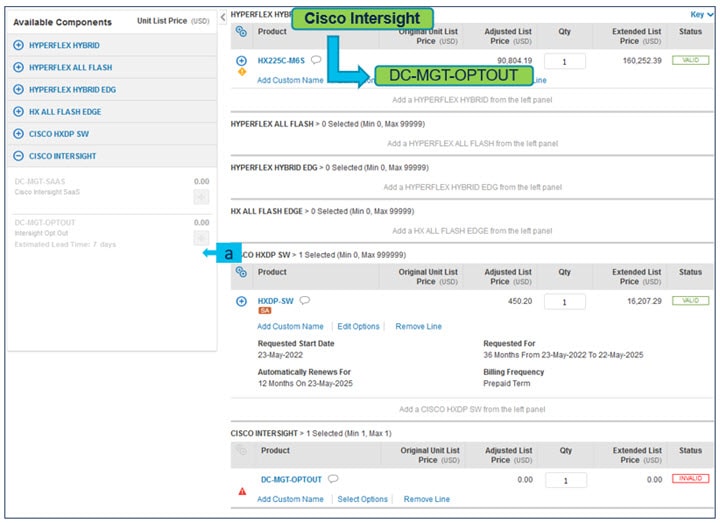Expand the HXDP-SW line item
The width and height of the screenshot is (720, 523).
coord(241,301)
